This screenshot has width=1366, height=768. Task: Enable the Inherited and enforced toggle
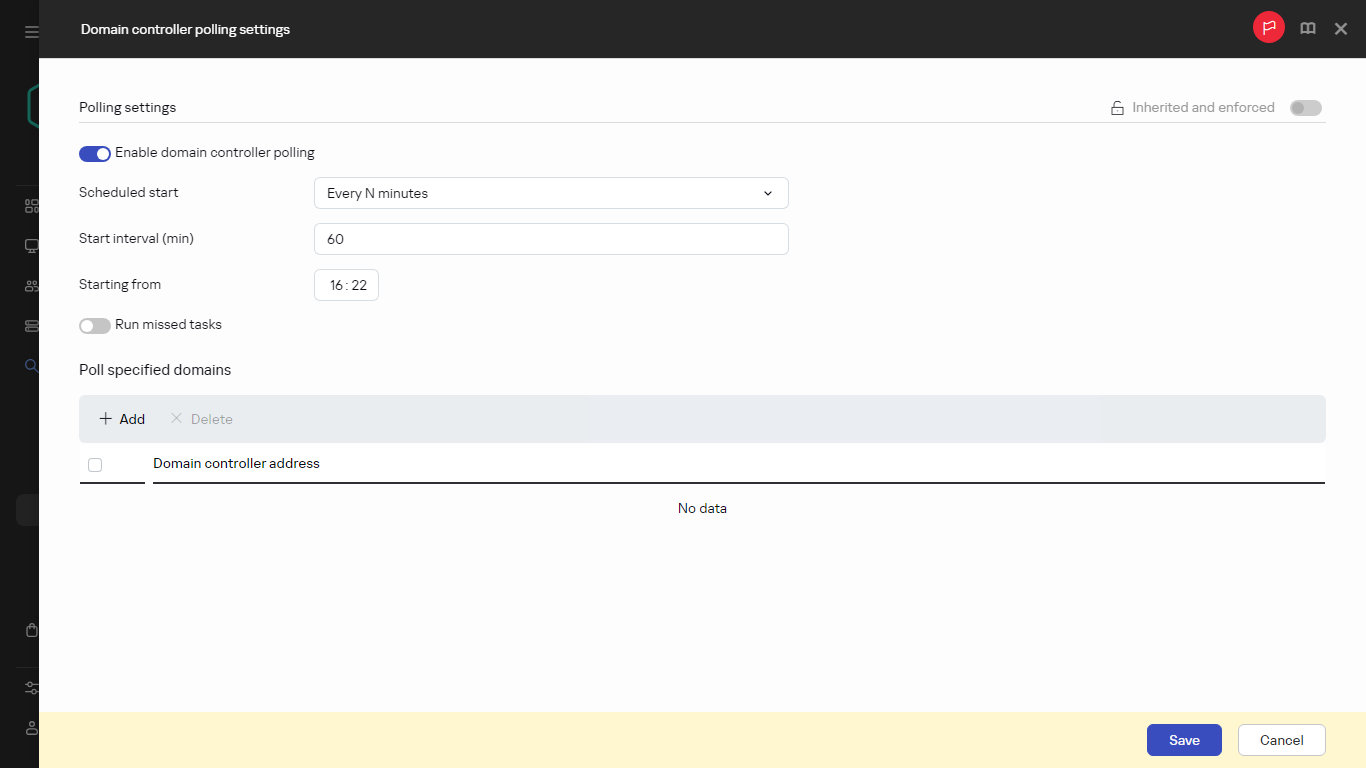tap(1306, 107)
